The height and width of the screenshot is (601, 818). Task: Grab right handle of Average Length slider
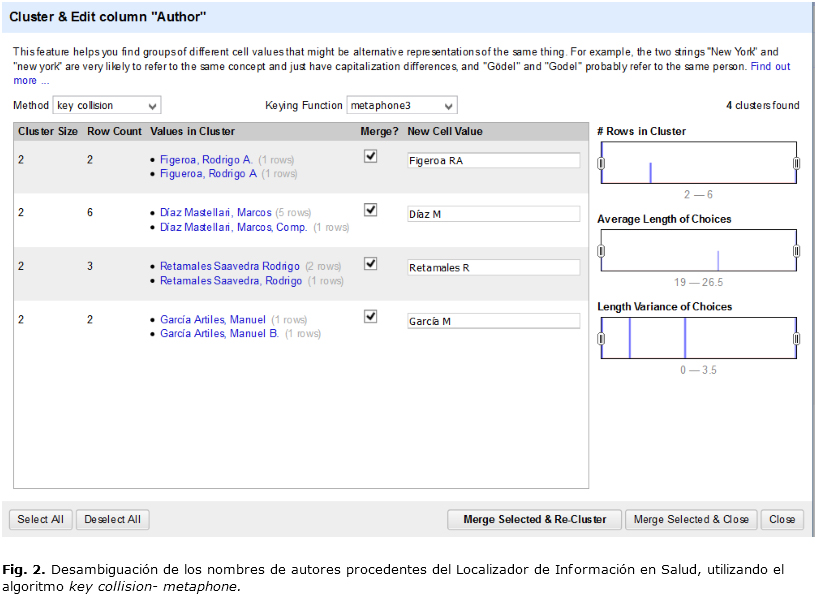(796, 251)
